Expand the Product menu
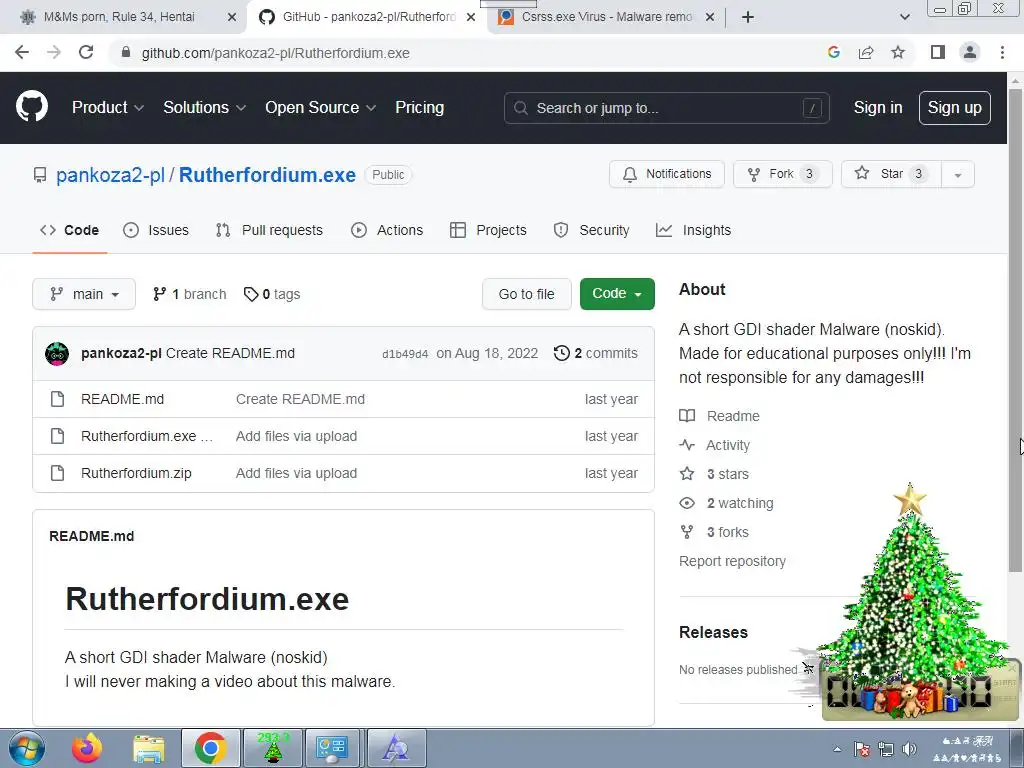The width and height of the screenshot is (1024, 768). coord(108,107)
